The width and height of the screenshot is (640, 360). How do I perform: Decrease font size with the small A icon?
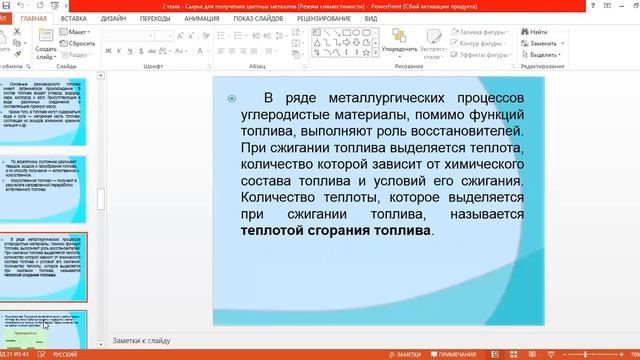tap(191, 36)
